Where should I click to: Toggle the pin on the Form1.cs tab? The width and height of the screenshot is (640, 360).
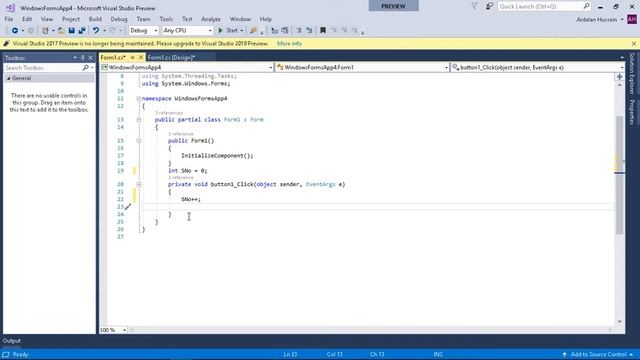point(132,58)
